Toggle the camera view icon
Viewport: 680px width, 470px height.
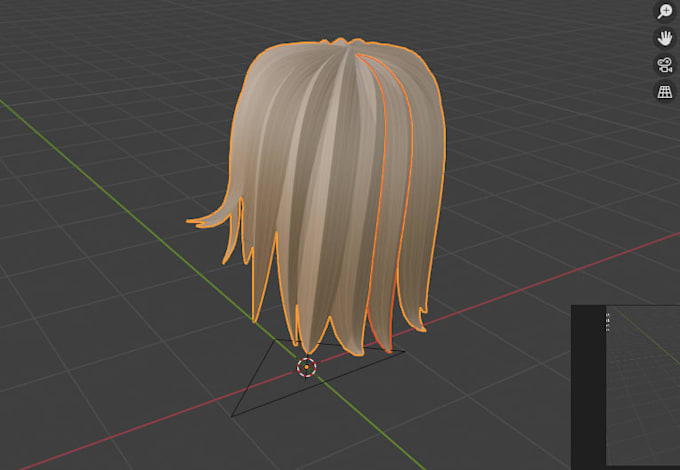tap(664, 65)
